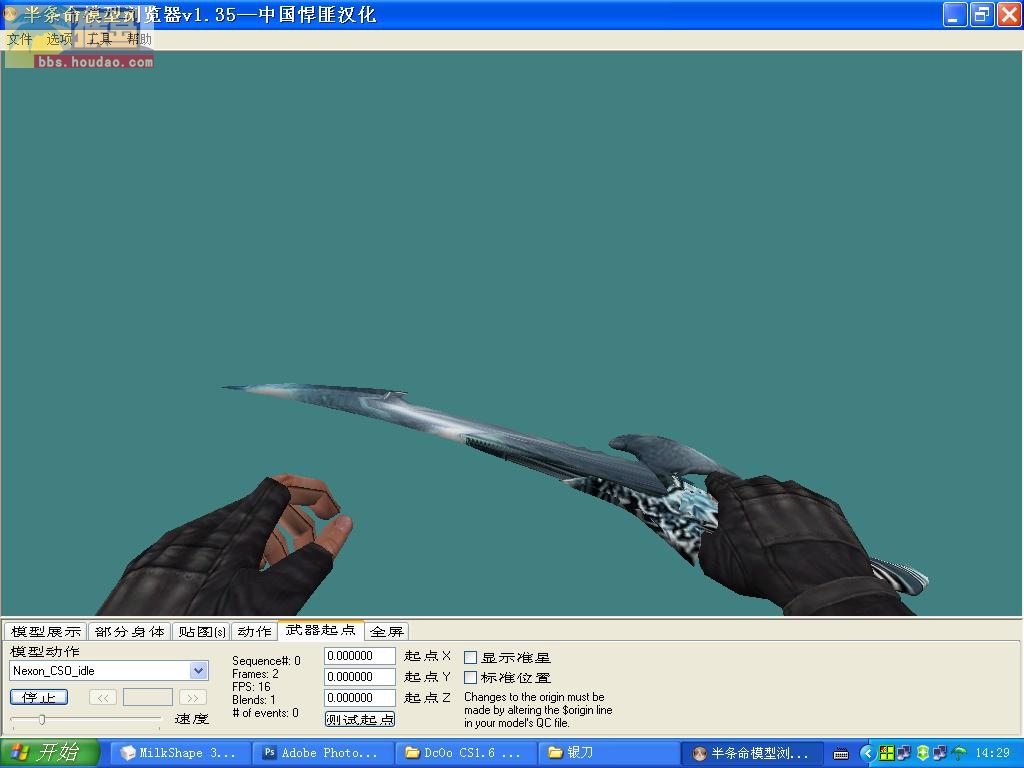1024x768 pixels.
Task: Adjust the 速度 speed slider handle
Action: pyautogui.click(x=42, y=720)
